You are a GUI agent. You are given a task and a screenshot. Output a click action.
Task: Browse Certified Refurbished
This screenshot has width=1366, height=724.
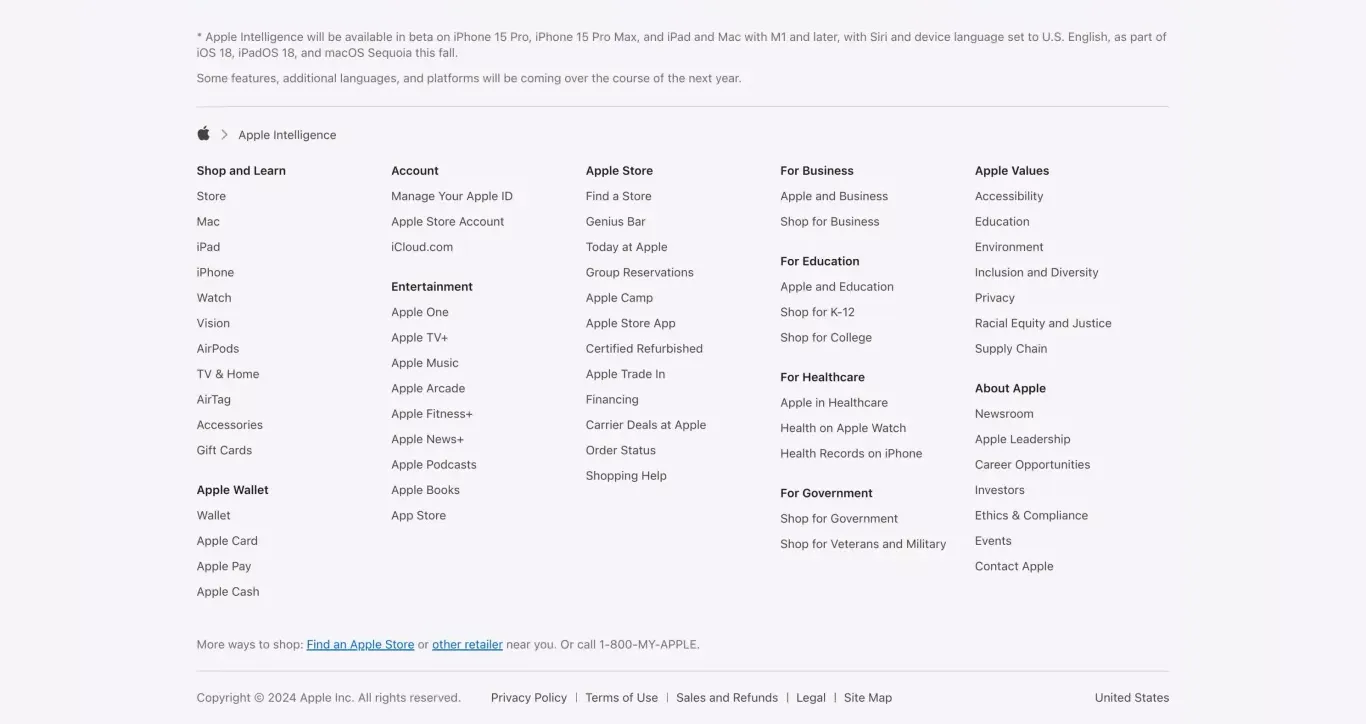(x=645, y=349)
